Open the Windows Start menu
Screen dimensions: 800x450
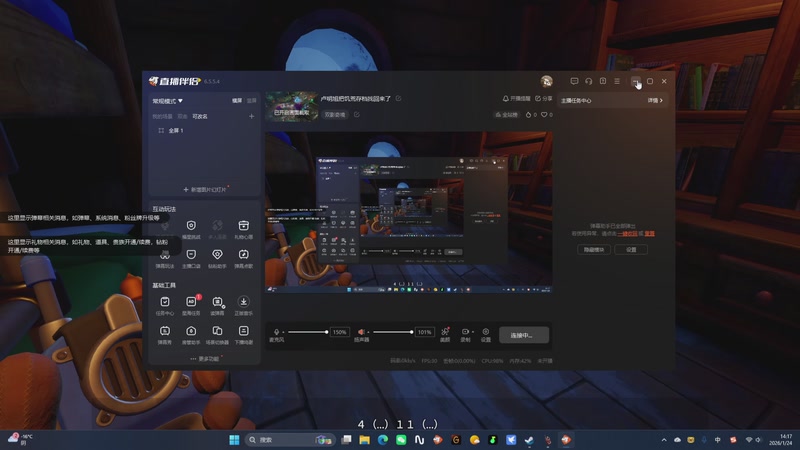234,440
